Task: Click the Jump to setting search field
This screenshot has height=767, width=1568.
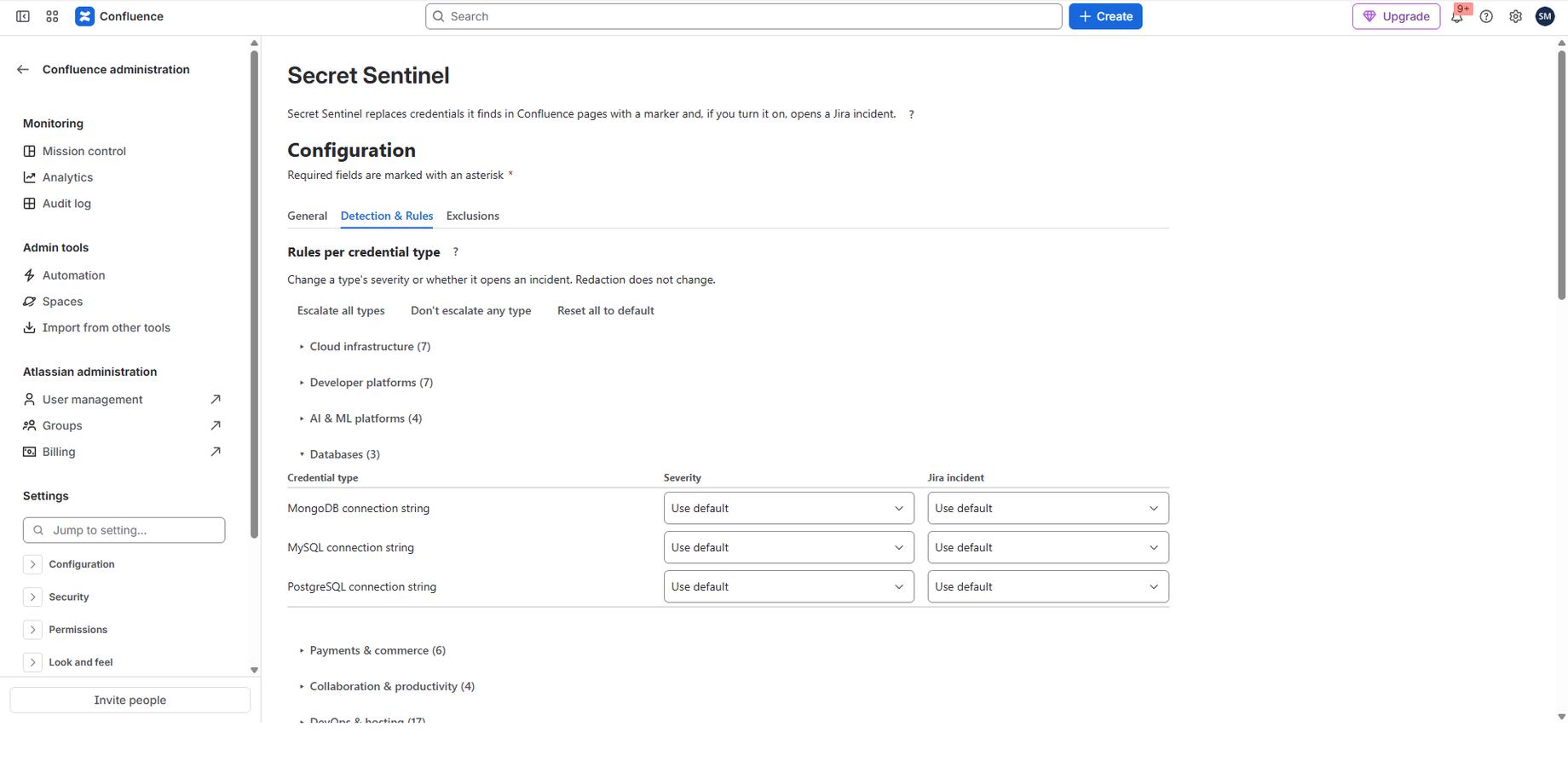Action: tap(124, 530)
